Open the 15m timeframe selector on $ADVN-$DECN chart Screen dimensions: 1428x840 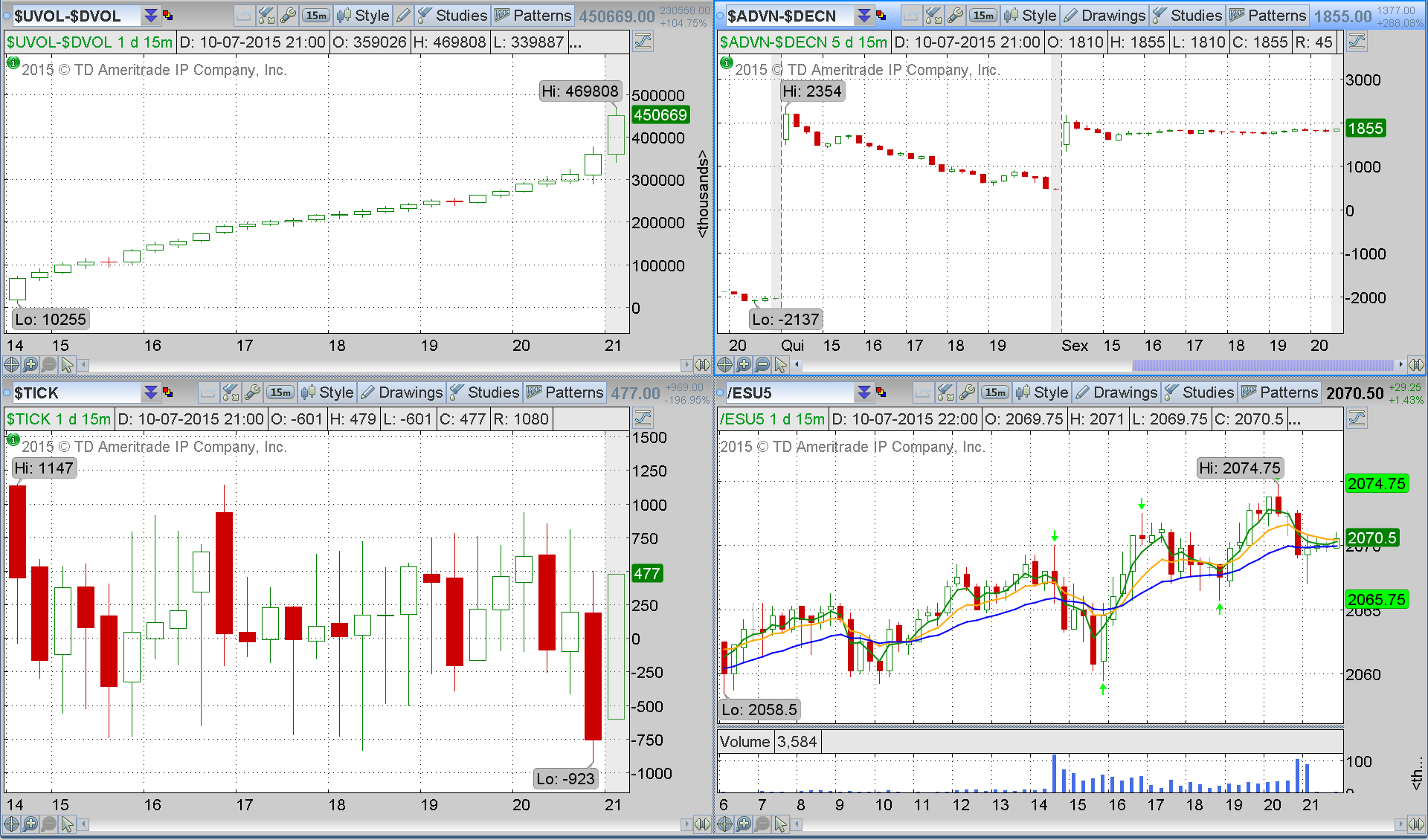(x=983, y=16)
